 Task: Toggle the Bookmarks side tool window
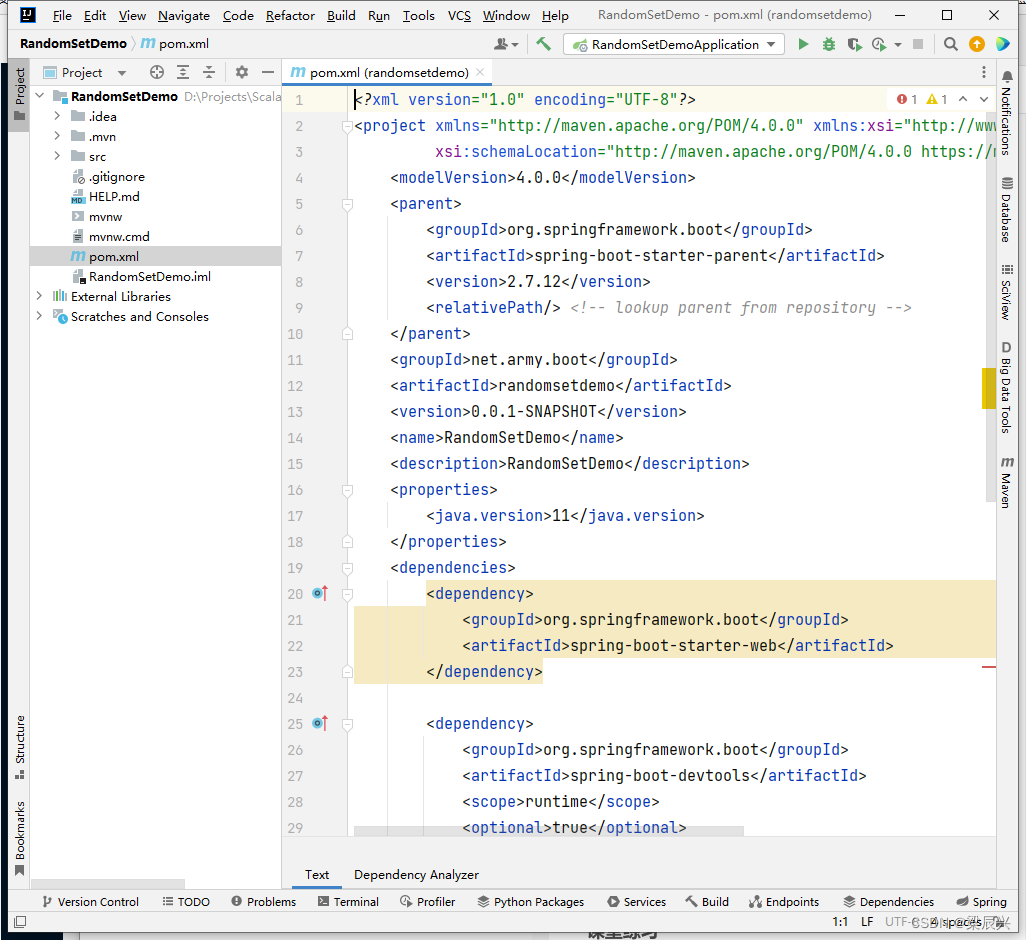click(x=20, y=838)
